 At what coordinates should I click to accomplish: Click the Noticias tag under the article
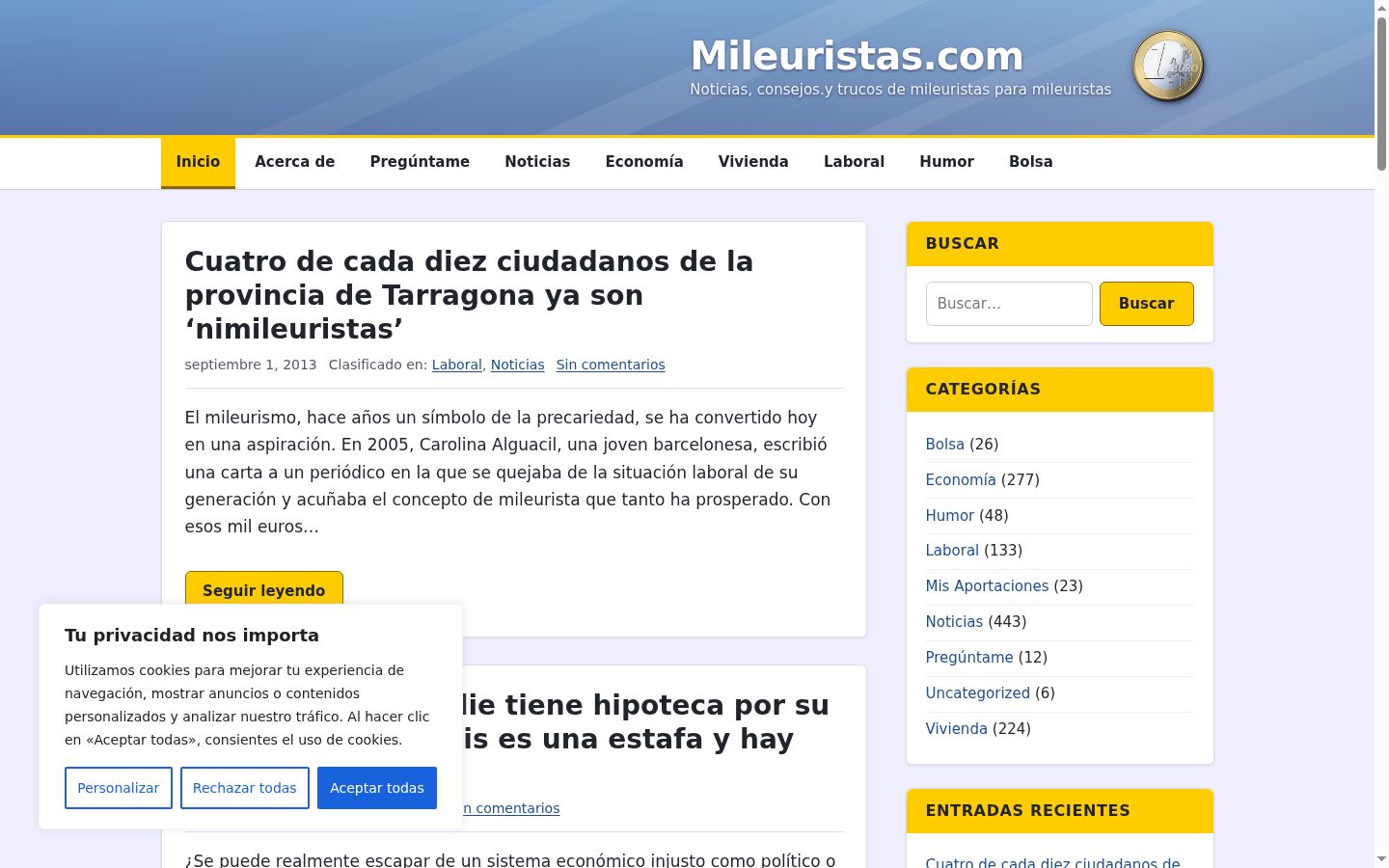coord(517,365)
